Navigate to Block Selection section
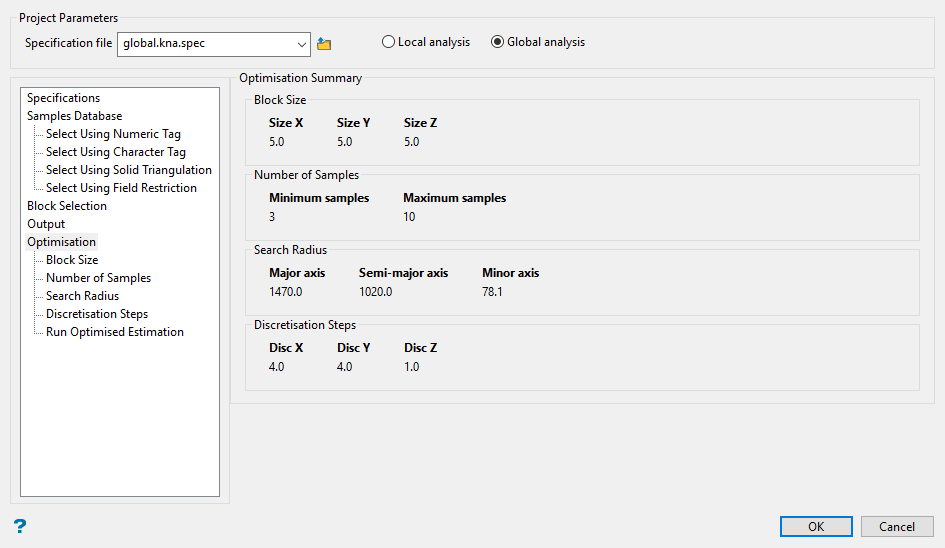The width and height of the screenshot is (945, 548). [x=67, y=206]
